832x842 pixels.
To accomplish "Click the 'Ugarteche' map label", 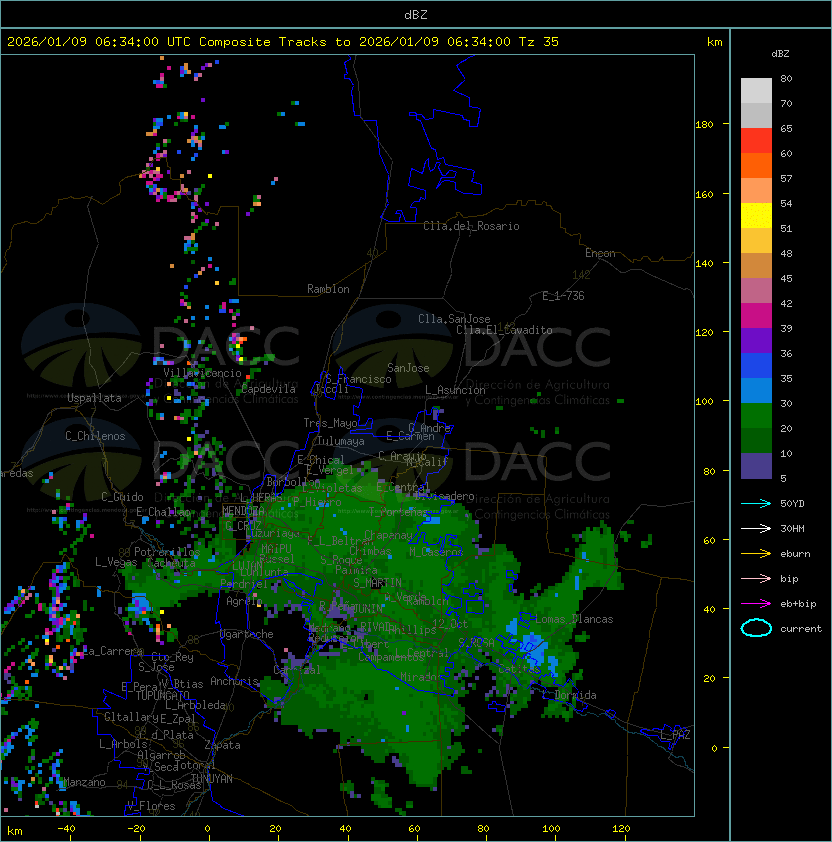I will (247, 634).
